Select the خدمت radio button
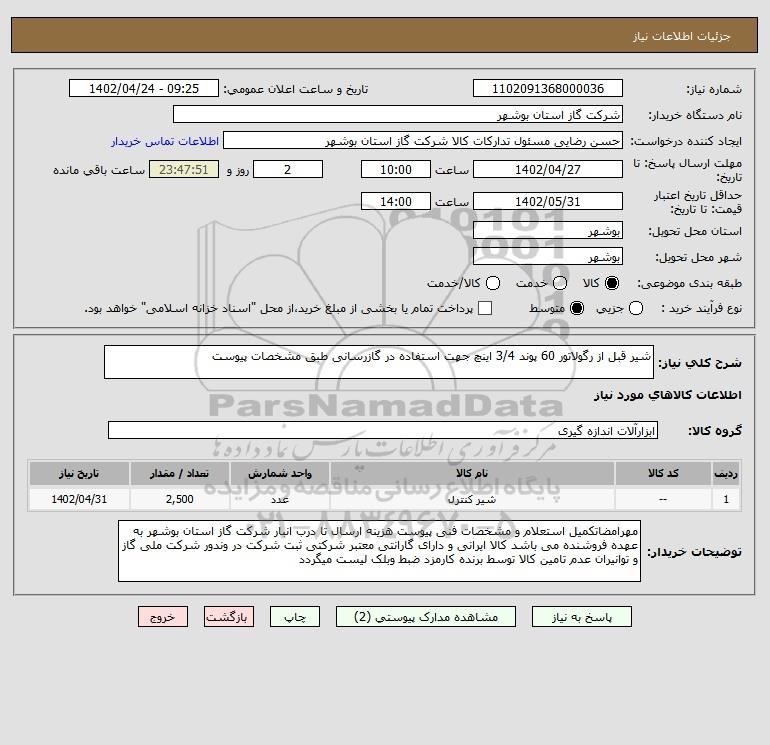Viewport: 770px width, 745px height. point(560,283)
